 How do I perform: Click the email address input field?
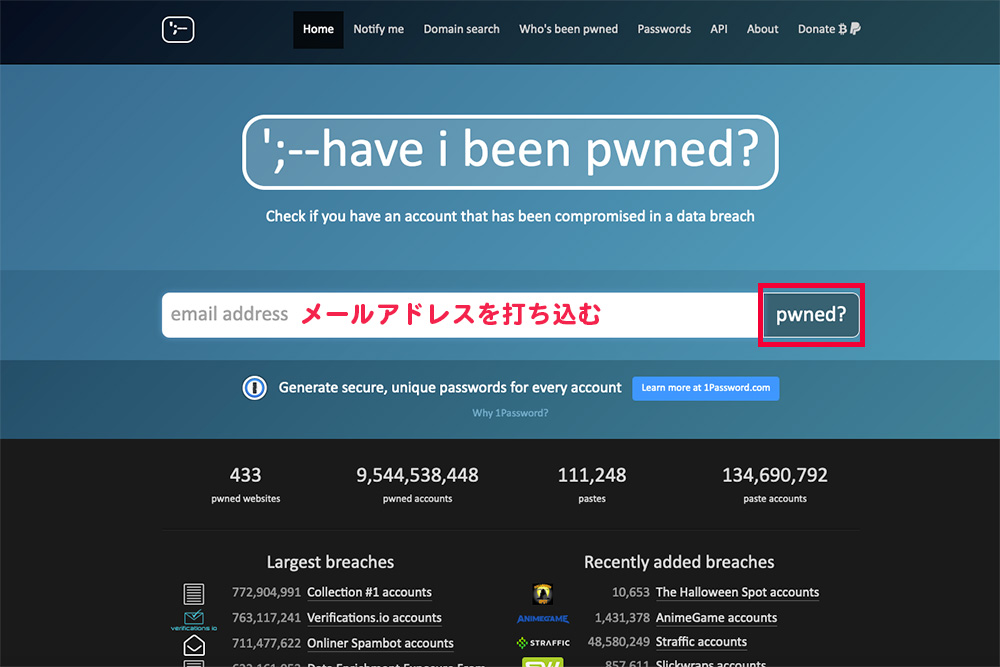click(400, 313)
